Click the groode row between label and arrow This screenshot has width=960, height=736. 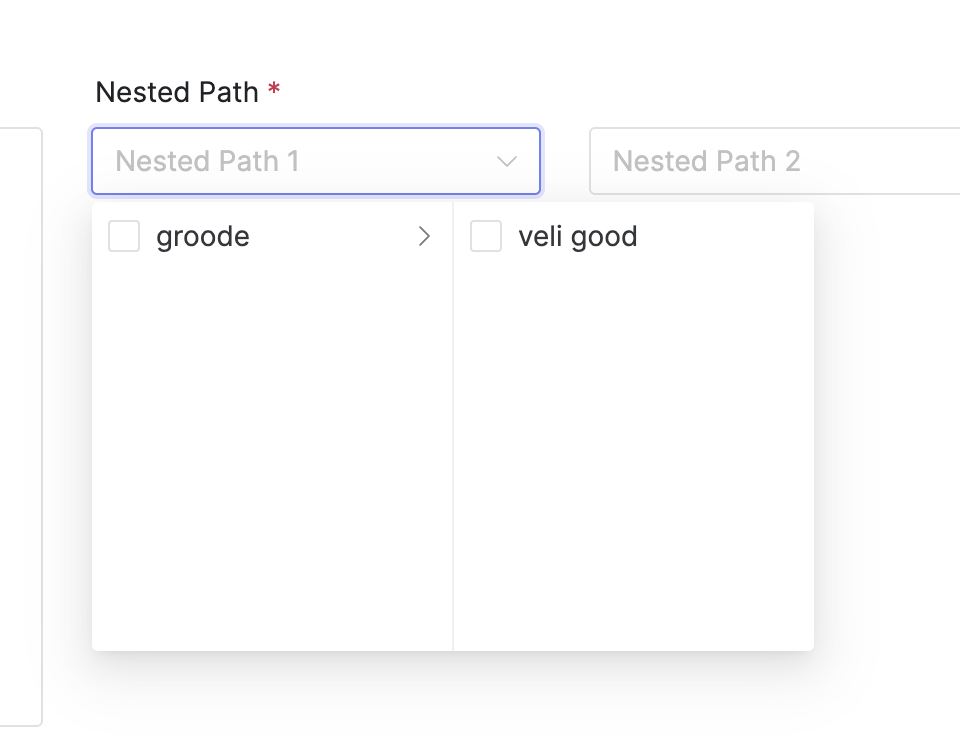[x=330, y=237]
